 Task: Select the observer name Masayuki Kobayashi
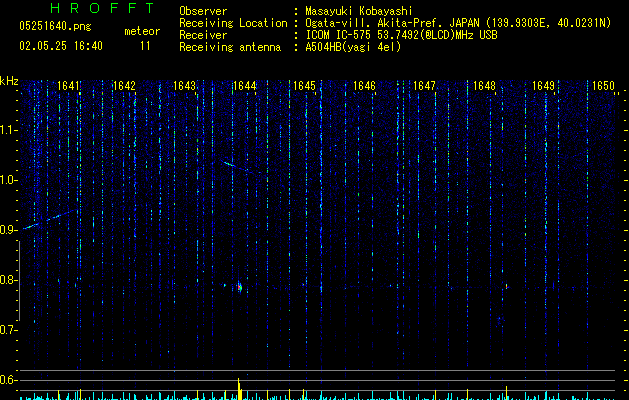tap(359, 11)
